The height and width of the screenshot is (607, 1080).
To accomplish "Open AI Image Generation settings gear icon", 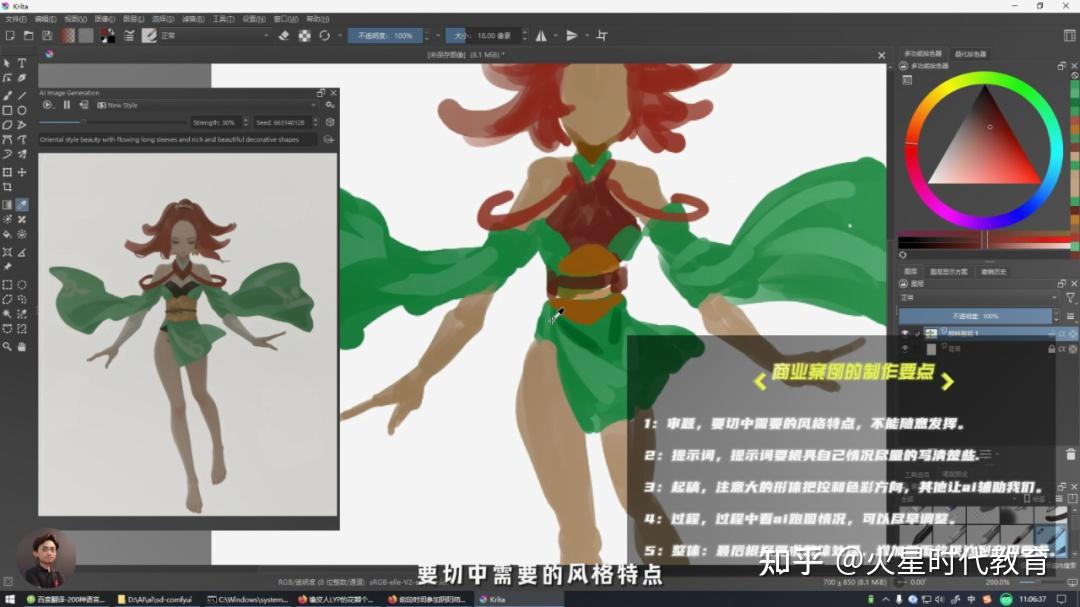I will pos(331,105).
